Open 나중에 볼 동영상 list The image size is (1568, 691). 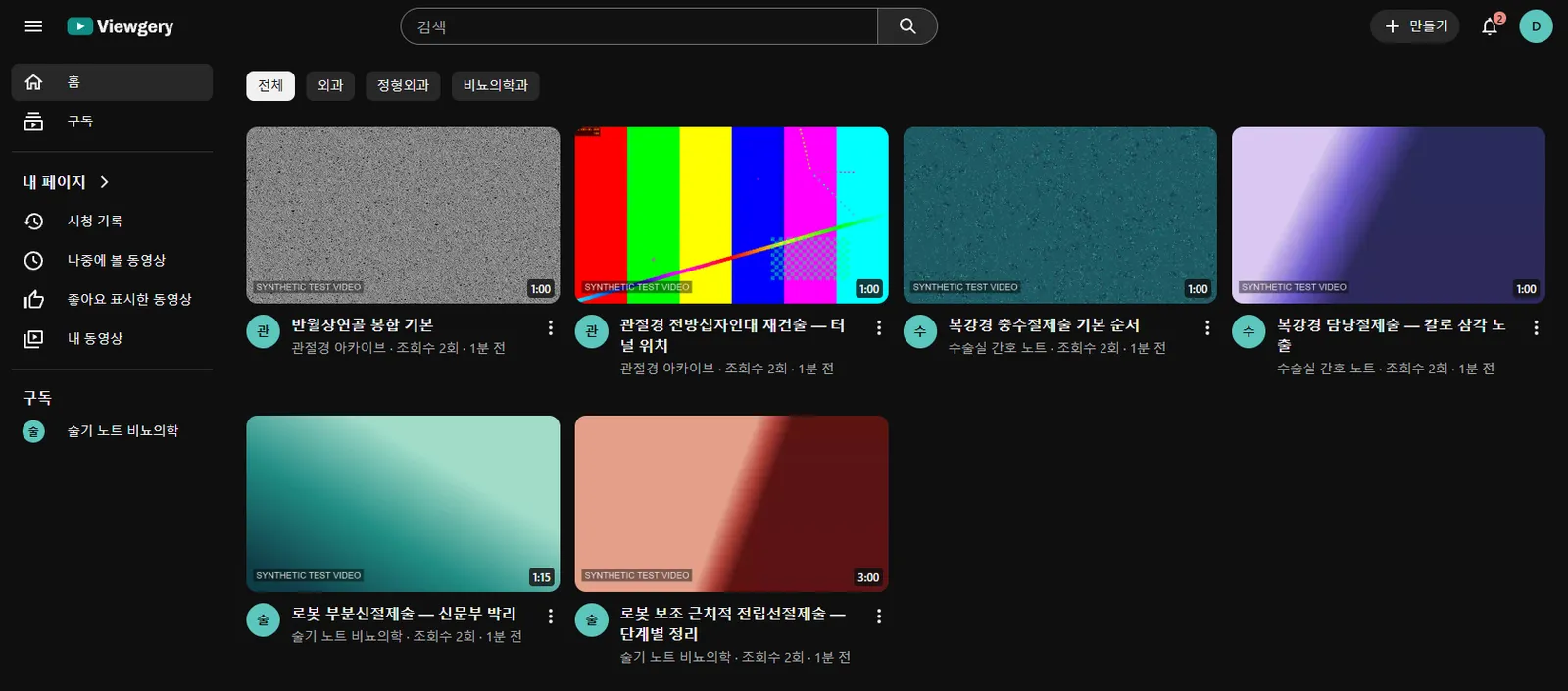[x=112, y=261]
